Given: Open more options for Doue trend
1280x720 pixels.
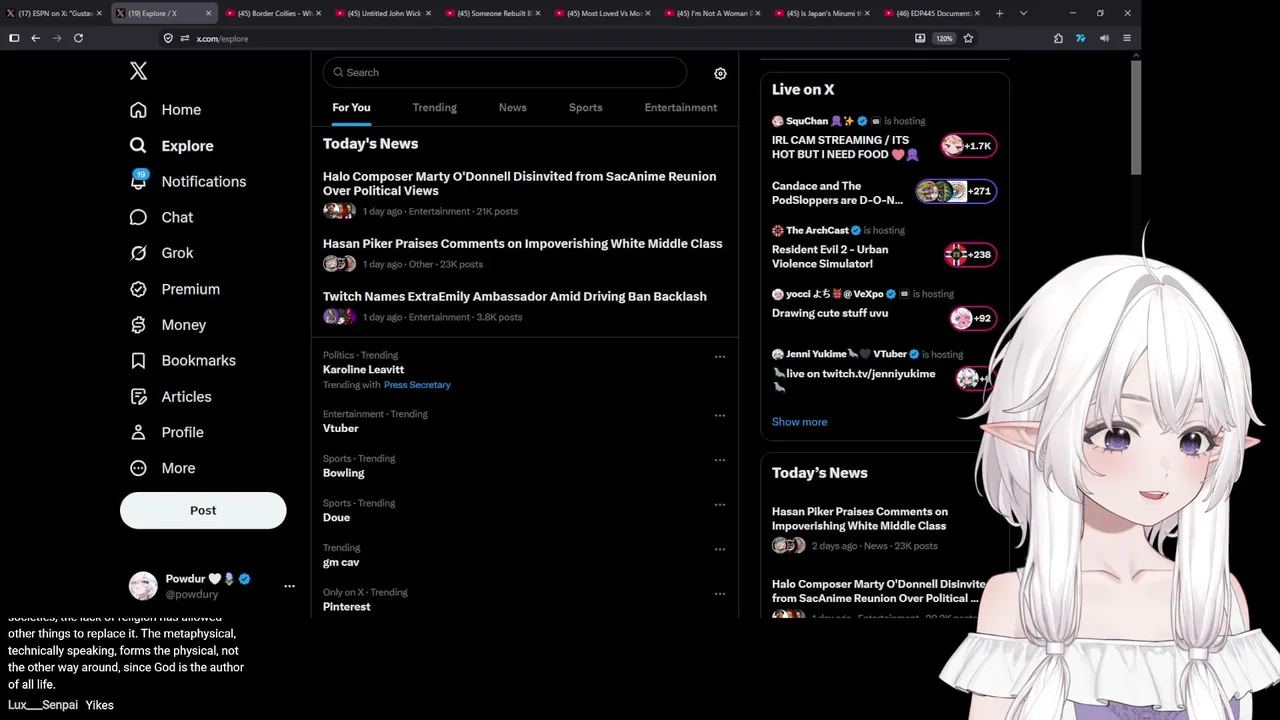Looking at the screenshot, I should point(719,505).
